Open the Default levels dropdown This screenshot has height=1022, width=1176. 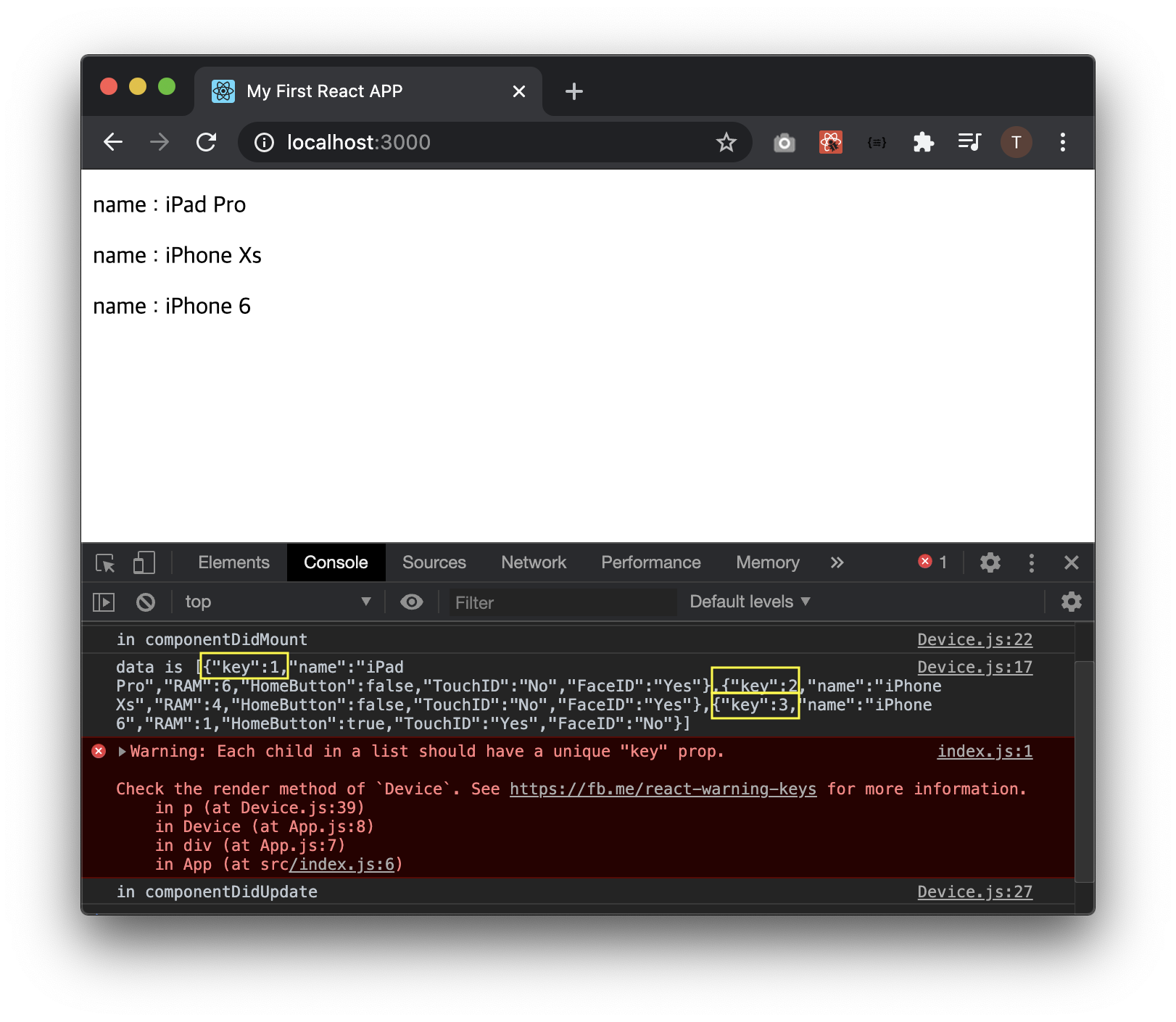[x=750, y=602]
